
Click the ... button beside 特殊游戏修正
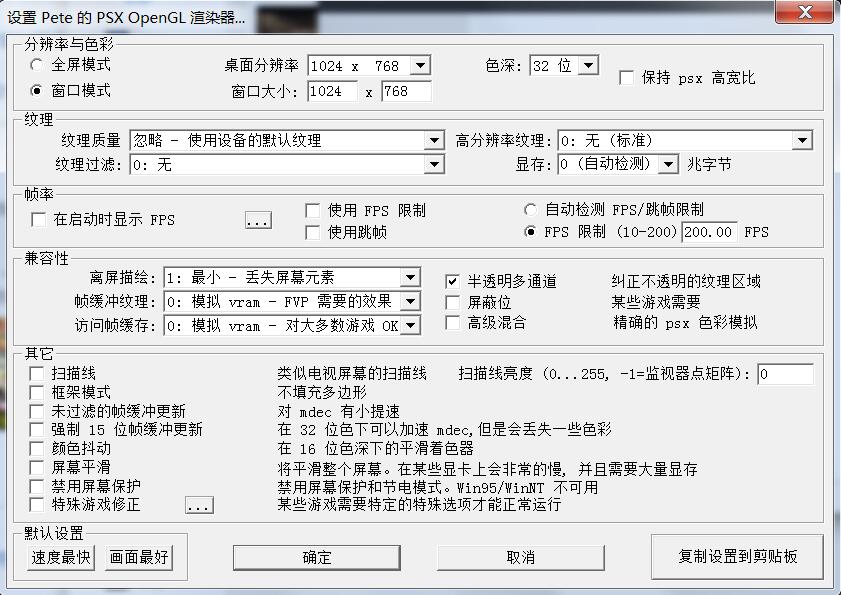click(x=200, y=505)
